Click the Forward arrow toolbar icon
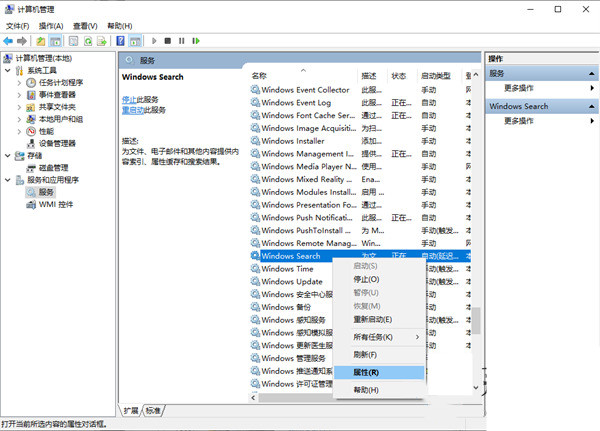The image size is (600, 431). [x=22, y=41]
